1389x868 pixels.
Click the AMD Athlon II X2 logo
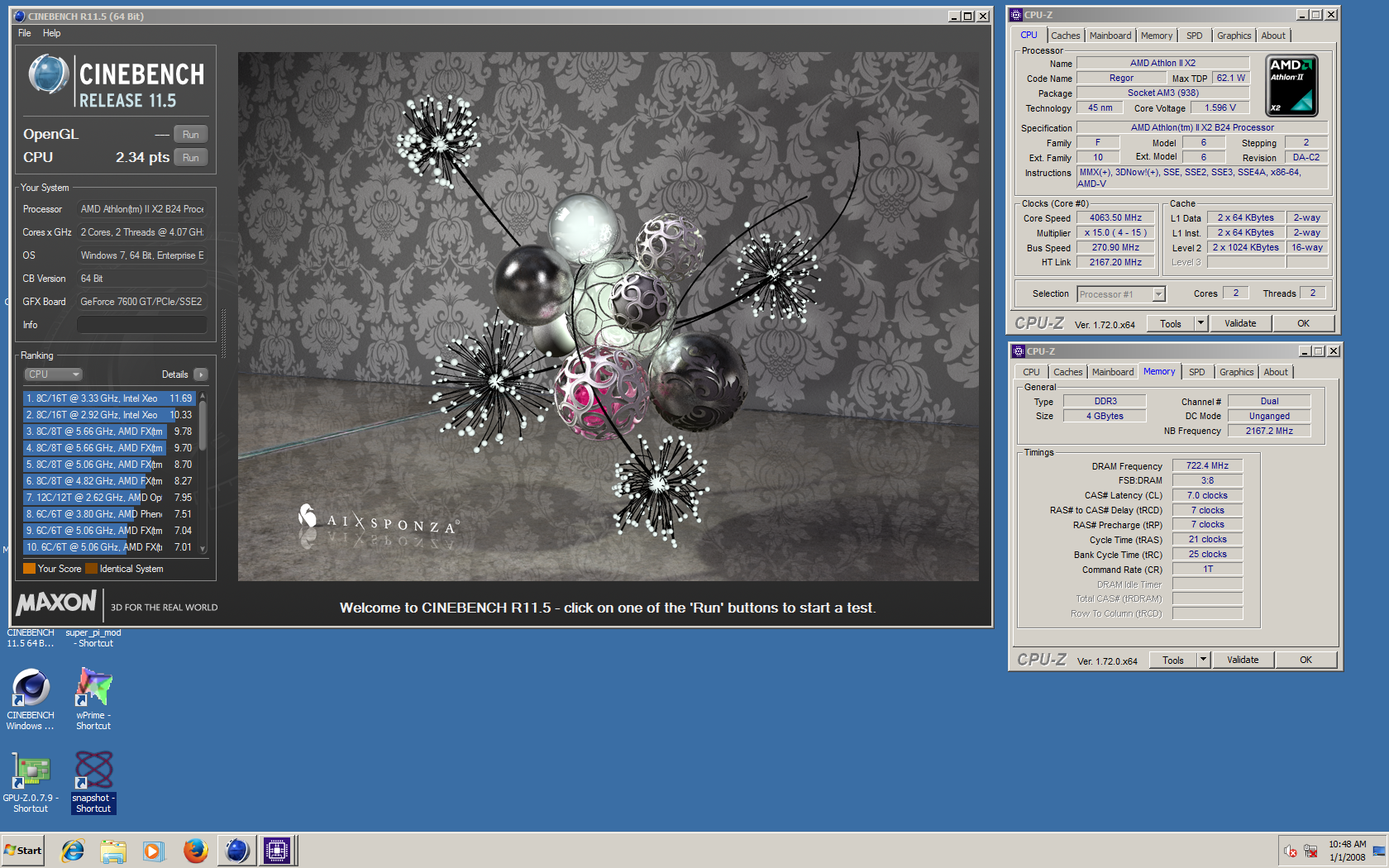coord(1291,86)
